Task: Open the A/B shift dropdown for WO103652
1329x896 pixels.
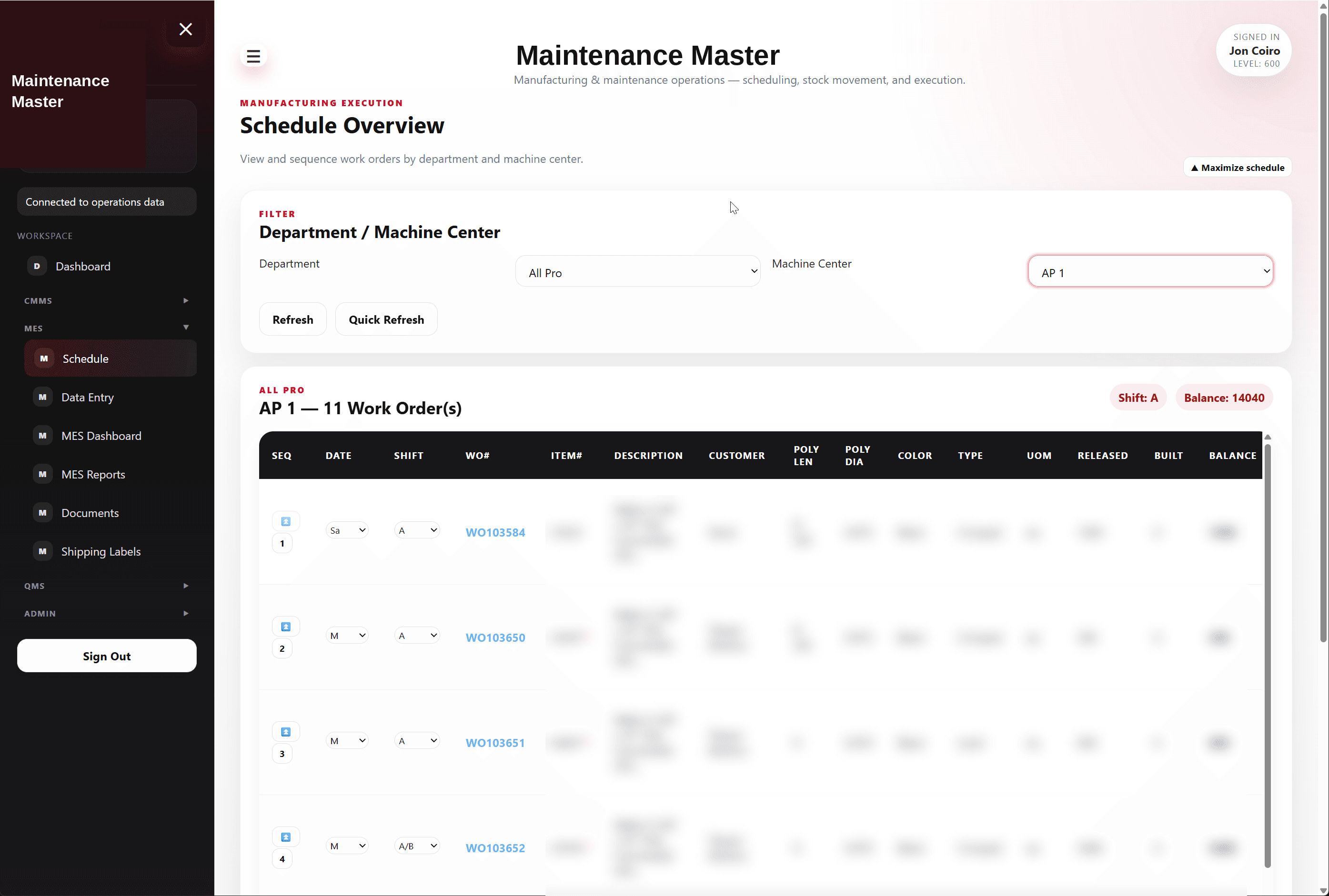Action: click(x=417, y=846)
